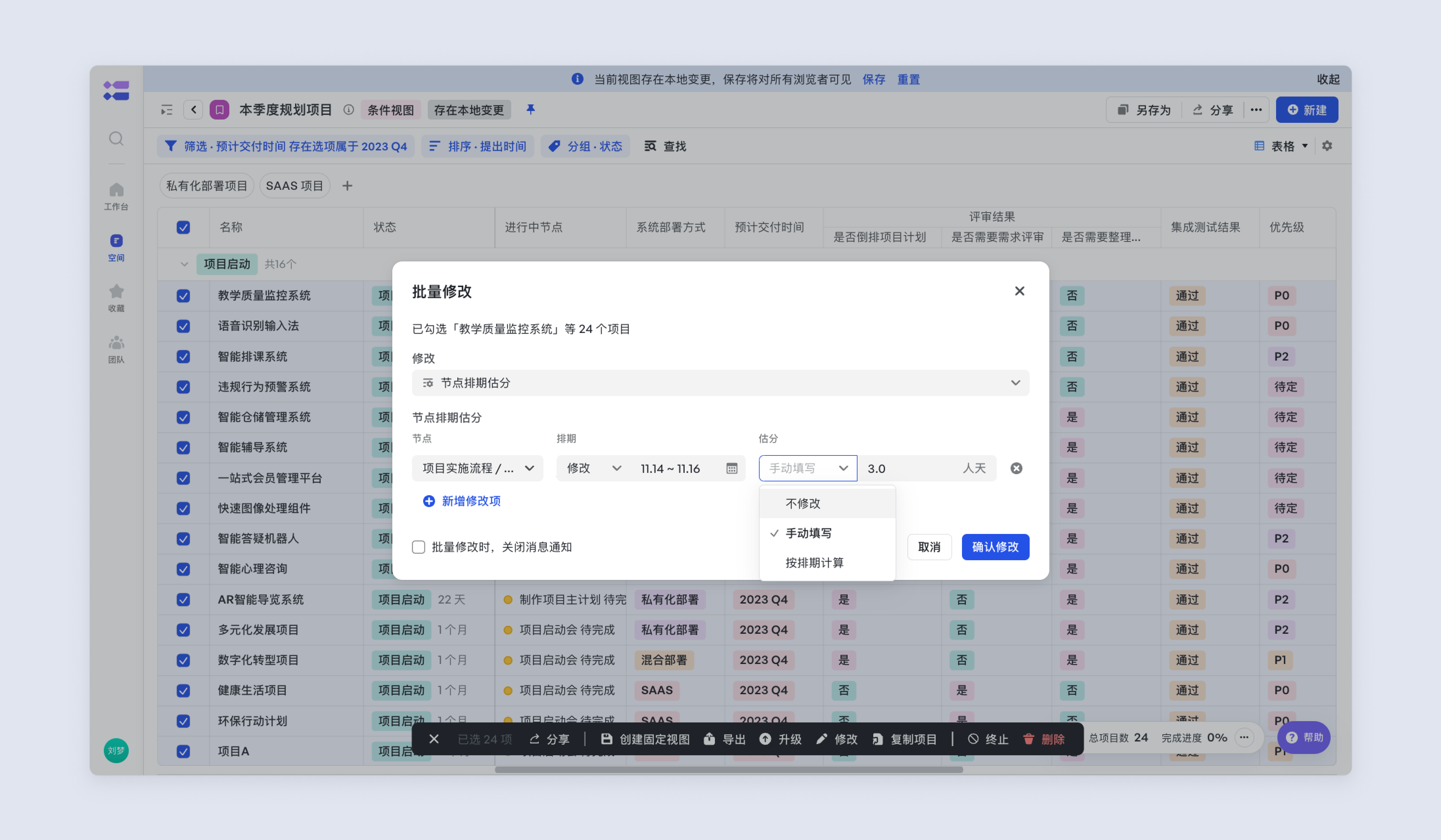
Task: Click 查找 search in the toolbar
Action: [665, 146]
